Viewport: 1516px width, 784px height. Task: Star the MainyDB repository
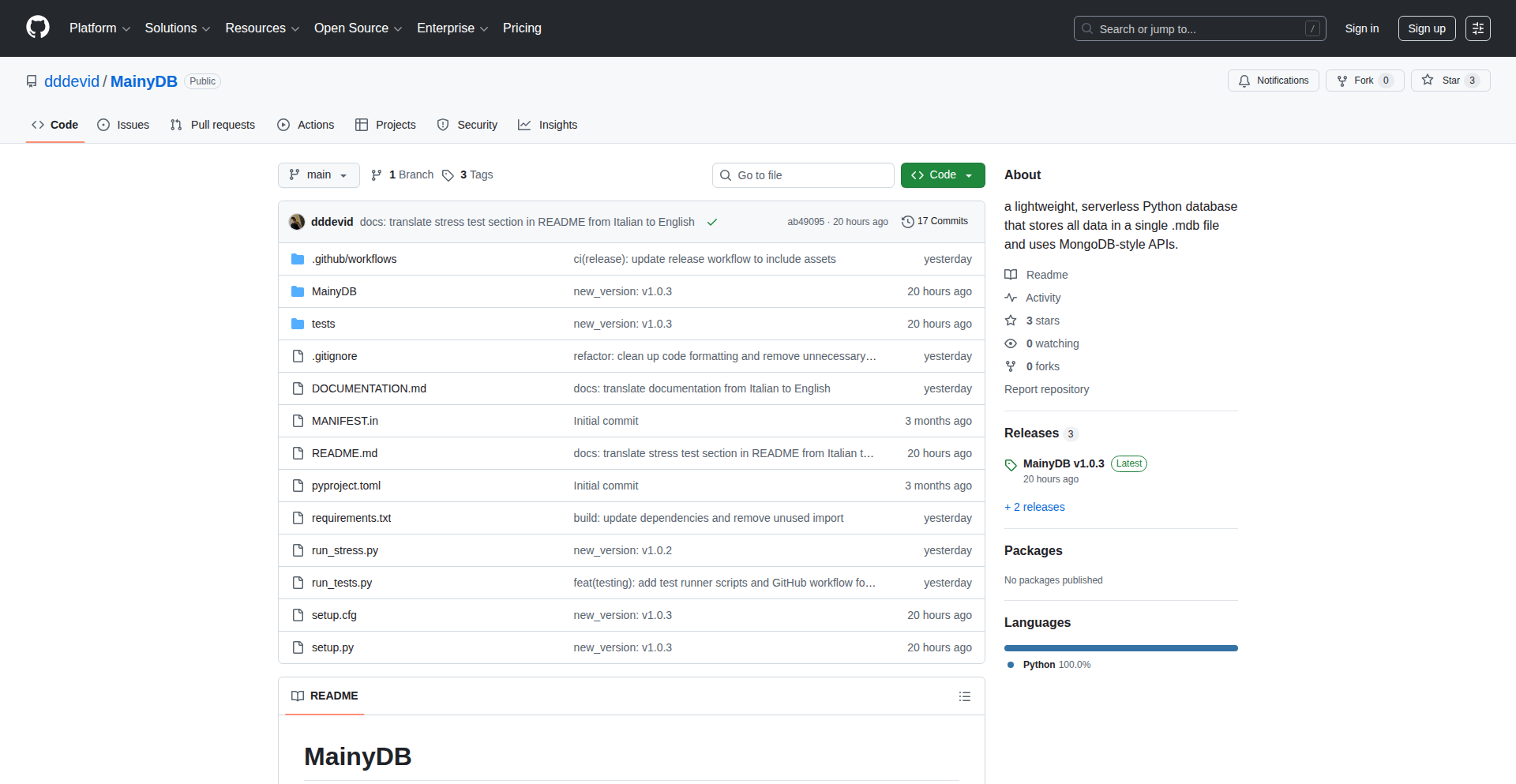[1450, 80]
